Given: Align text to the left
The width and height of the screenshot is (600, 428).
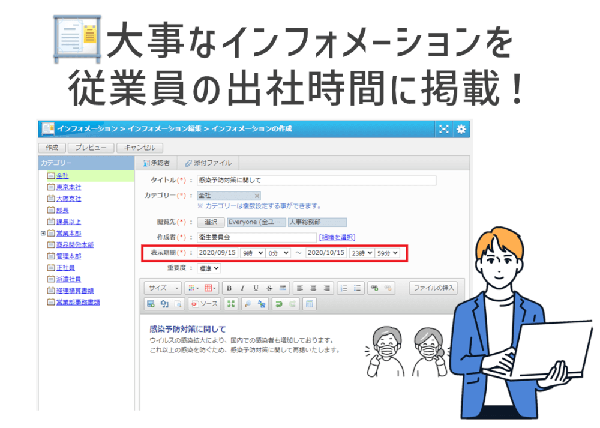Looking at the screenshot, I should (x=300, y=288).
